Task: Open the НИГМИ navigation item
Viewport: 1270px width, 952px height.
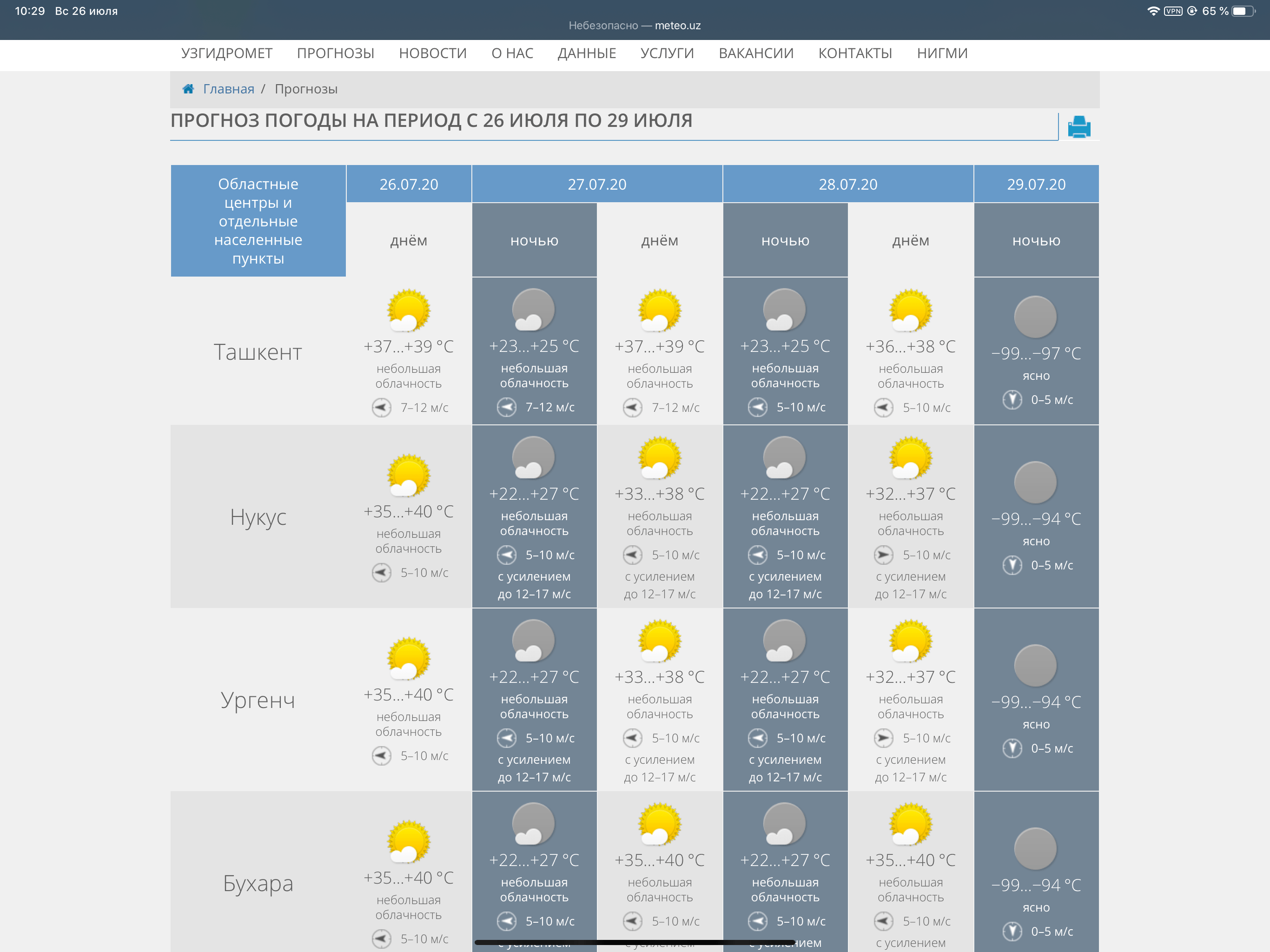Action: (942, 53)
